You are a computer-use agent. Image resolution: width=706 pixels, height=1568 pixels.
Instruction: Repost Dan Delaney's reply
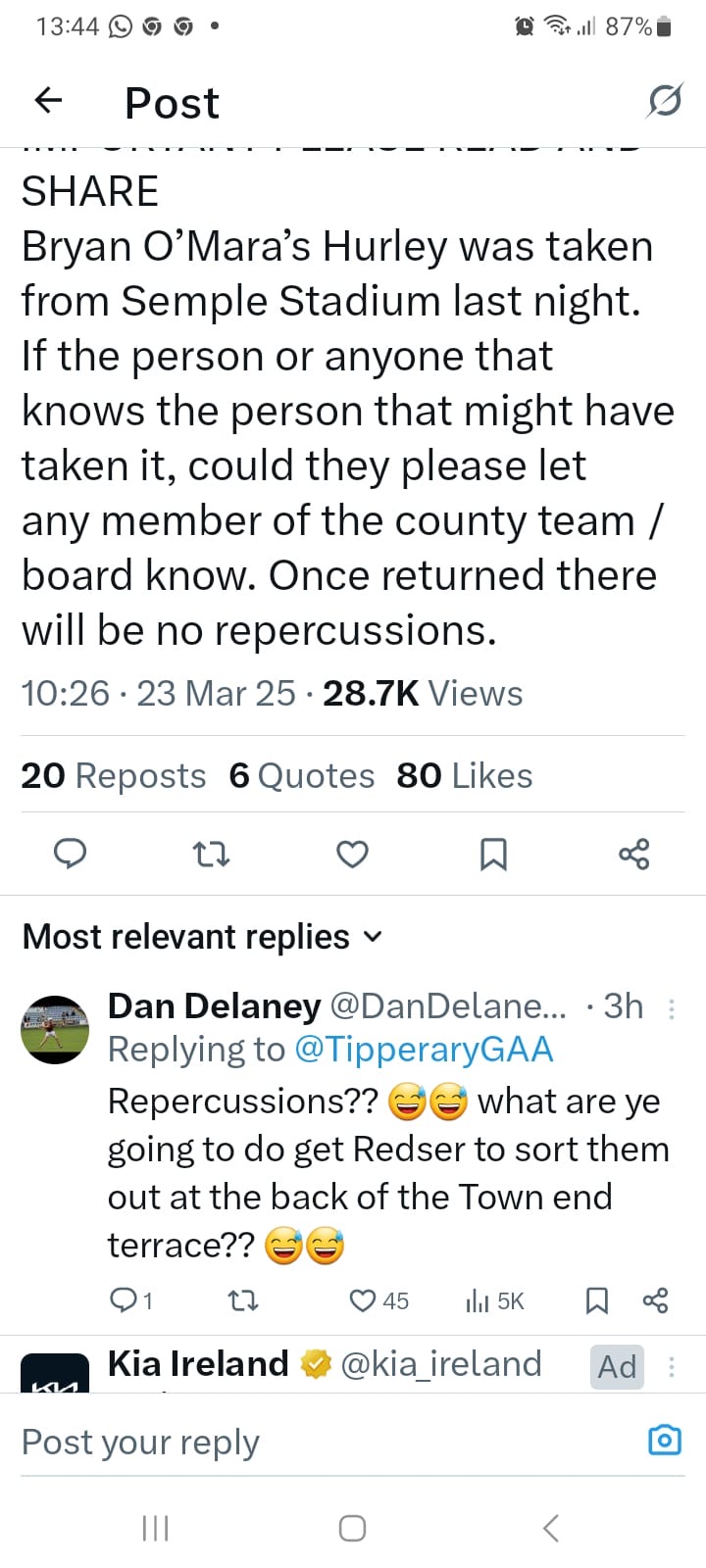coord(242,1300)
